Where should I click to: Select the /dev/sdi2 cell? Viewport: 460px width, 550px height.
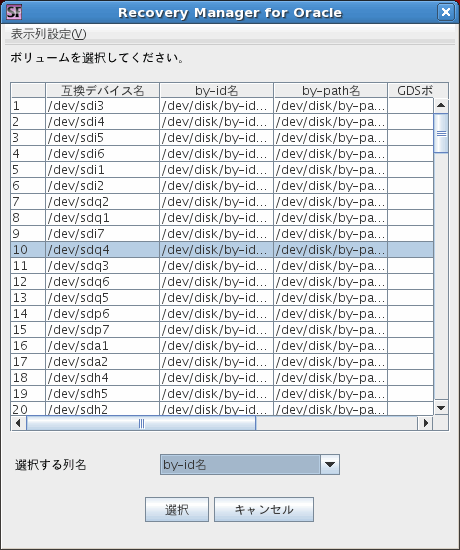click(x=102, y=186)
